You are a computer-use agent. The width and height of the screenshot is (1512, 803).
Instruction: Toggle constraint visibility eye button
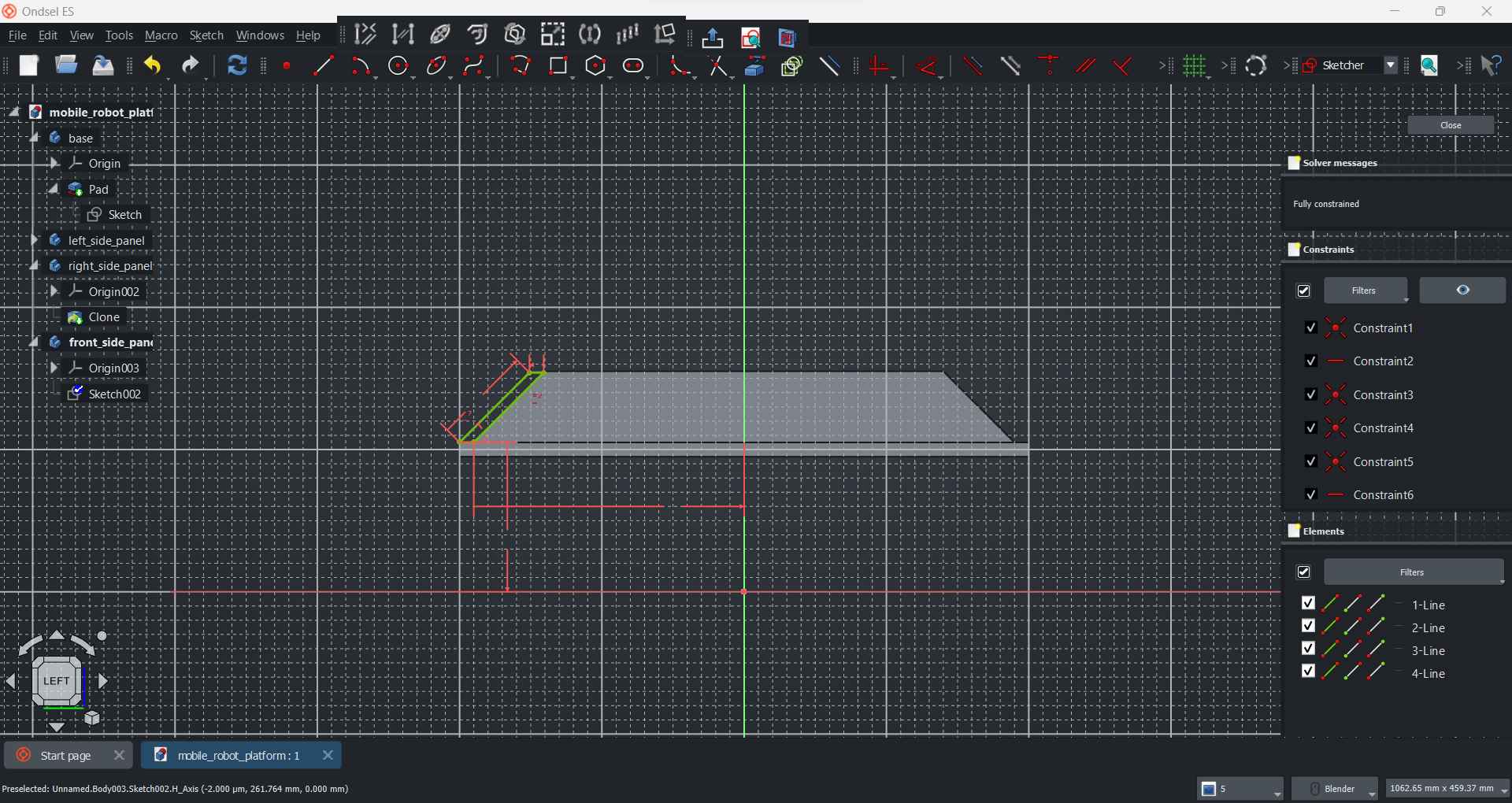pyautogui.click(x=1462, y=290)
